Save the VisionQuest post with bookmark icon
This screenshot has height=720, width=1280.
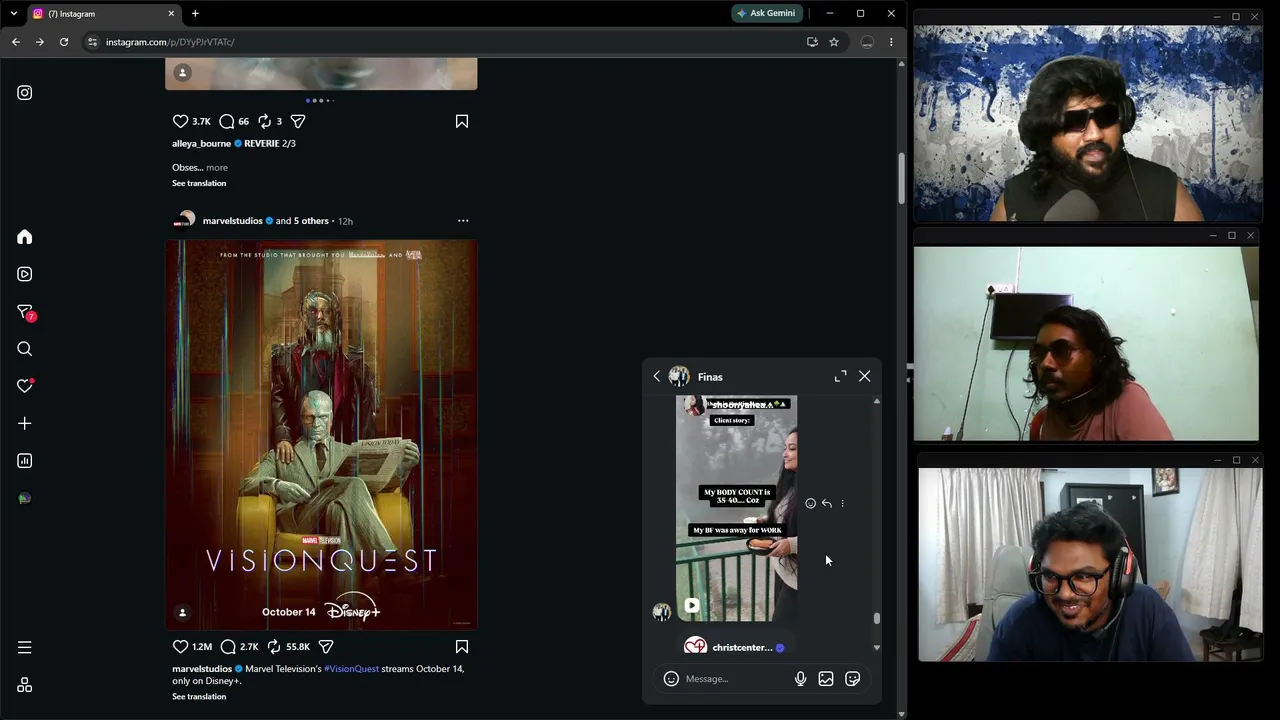462,647
